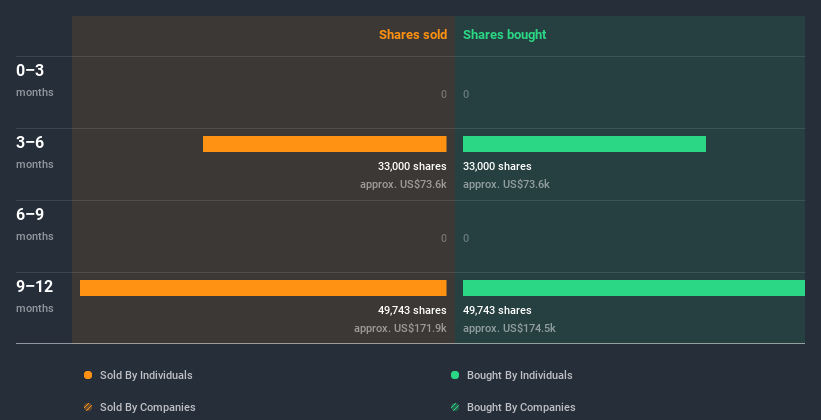This screenshot has height=420, width=821.
Task: Click the zero sold value in 6–9 months
Action: click(x=444, y=238)
